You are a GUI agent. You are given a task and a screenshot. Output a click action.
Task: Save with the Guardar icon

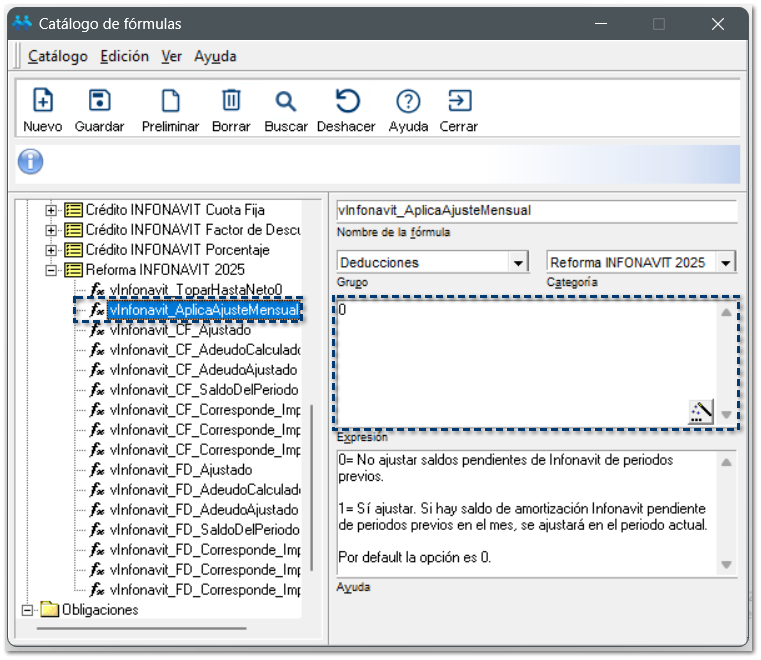(x=99, y=101)
